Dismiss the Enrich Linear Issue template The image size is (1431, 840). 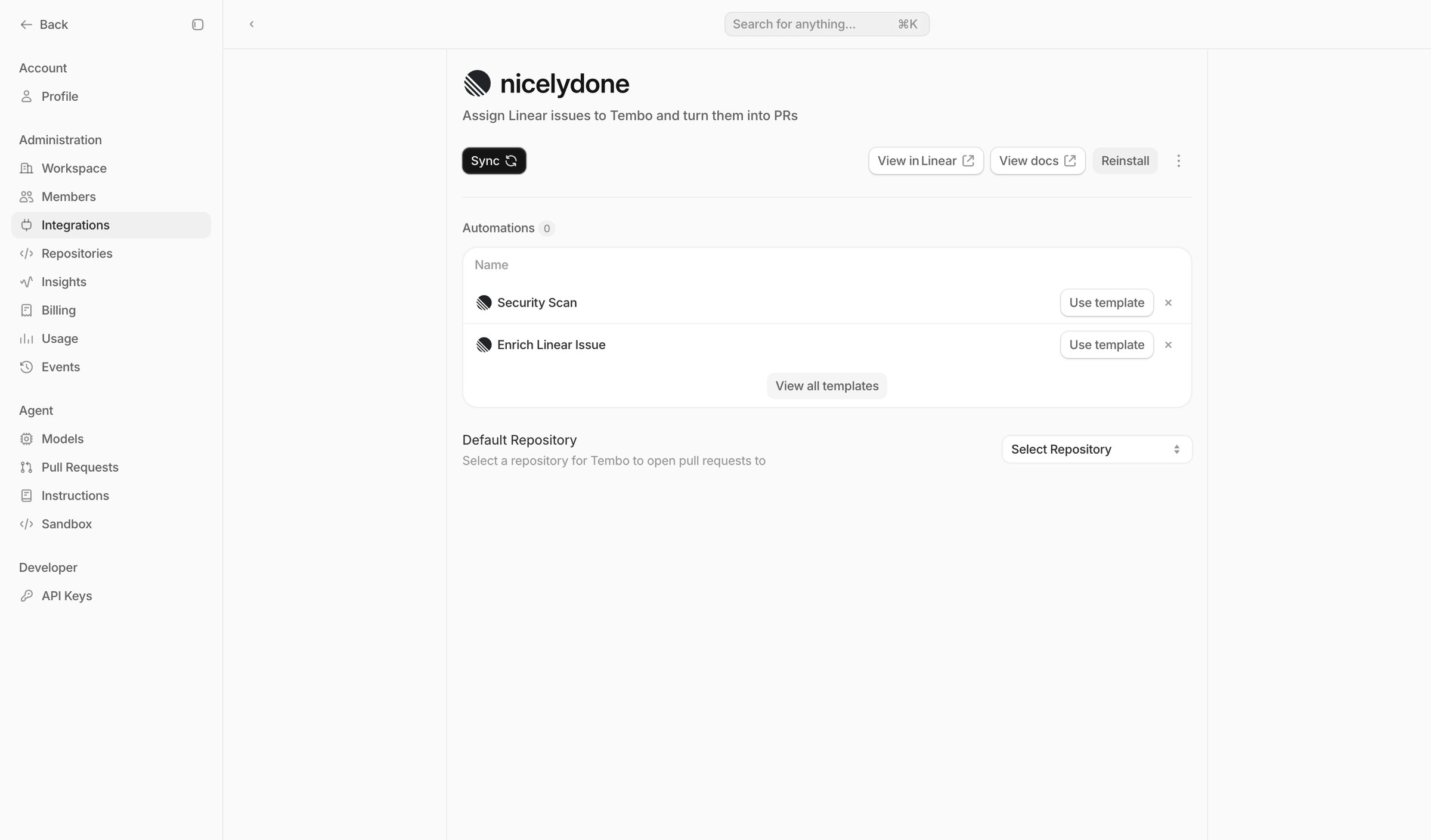[1168, 345]
